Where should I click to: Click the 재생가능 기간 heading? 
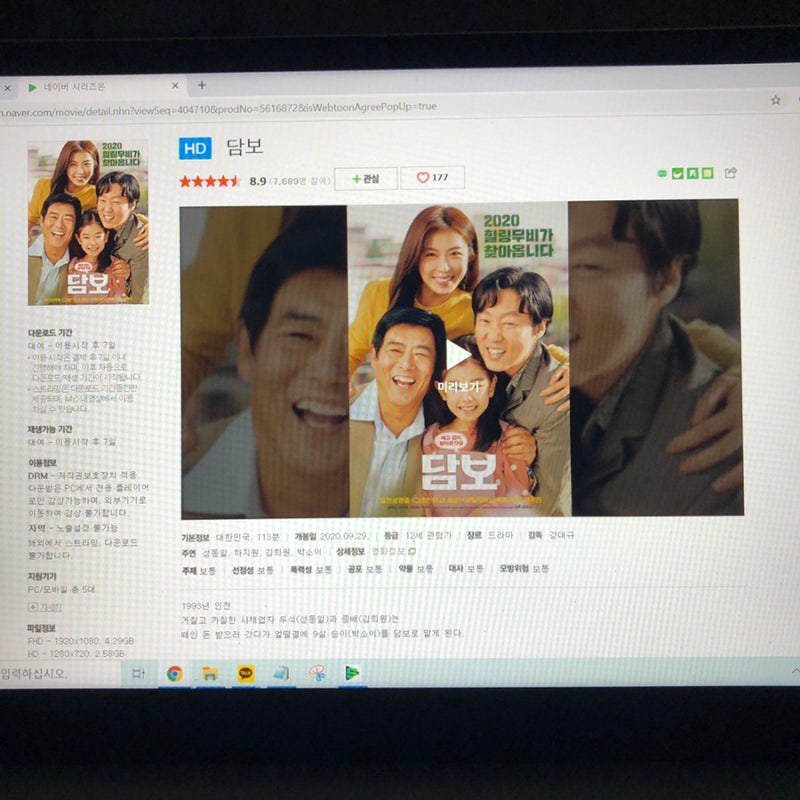pos(50,429)
